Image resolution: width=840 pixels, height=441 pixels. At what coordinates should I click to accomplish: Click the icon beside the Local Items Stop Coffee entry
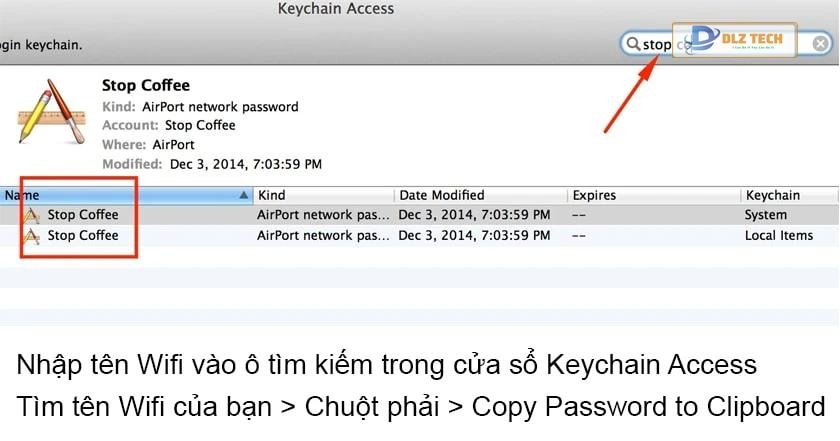coord(32,236)
